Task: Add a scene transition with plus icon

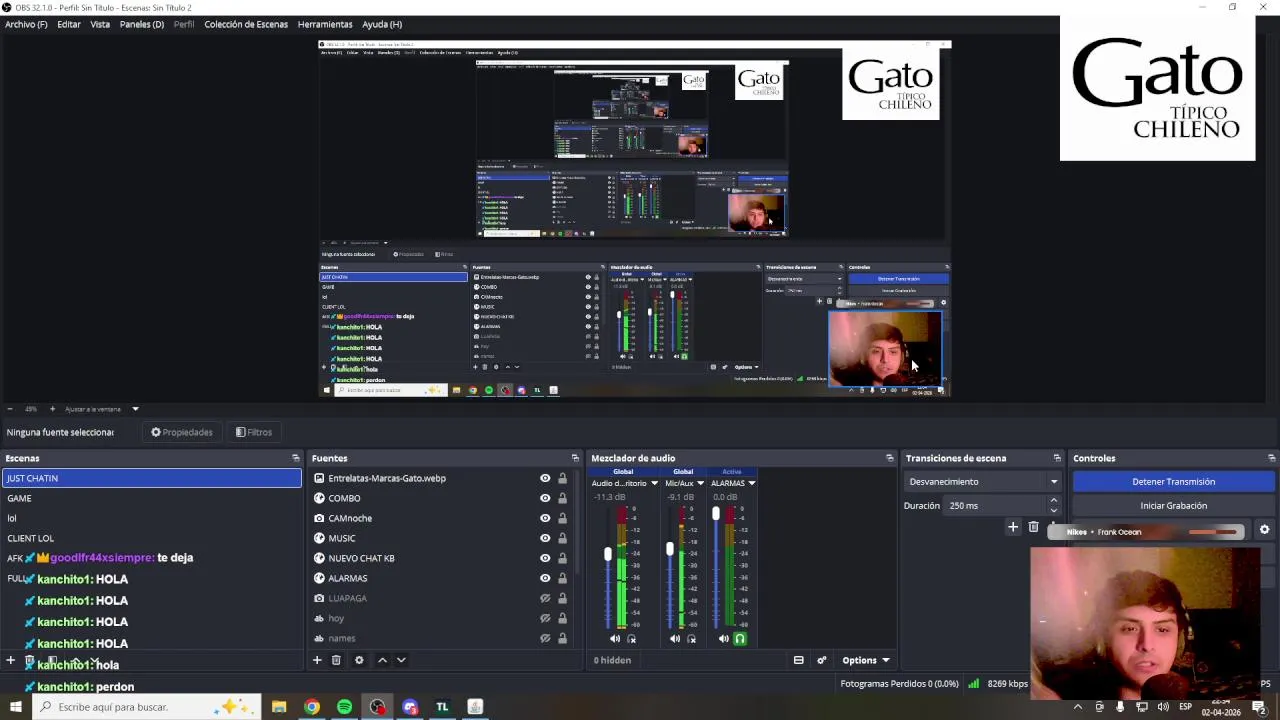Action: pyautogui.click(x=1013, y=527)
